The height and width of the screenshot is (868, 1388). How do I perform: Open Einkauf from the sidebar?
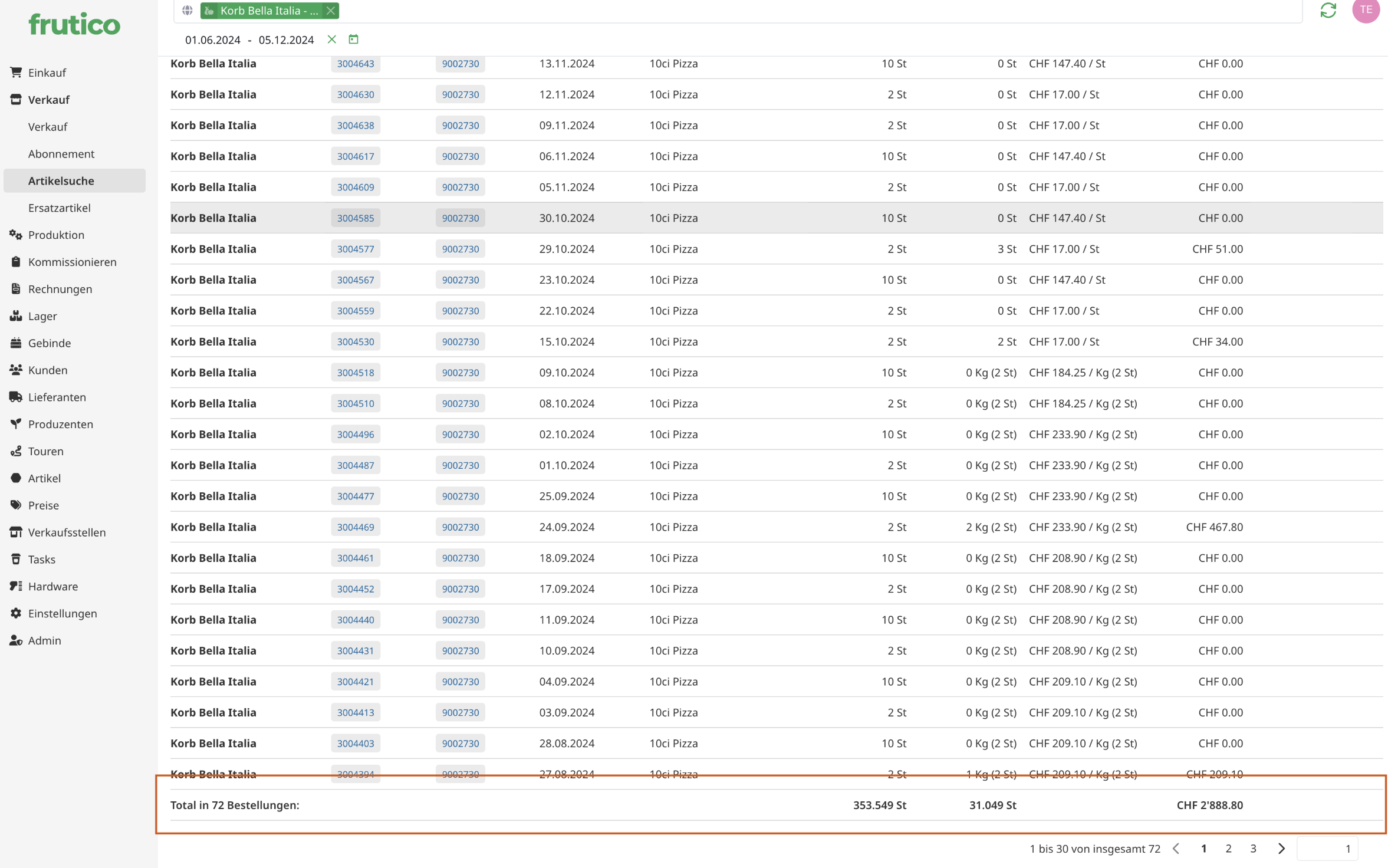pyautogui.click(x=47, y=73)
